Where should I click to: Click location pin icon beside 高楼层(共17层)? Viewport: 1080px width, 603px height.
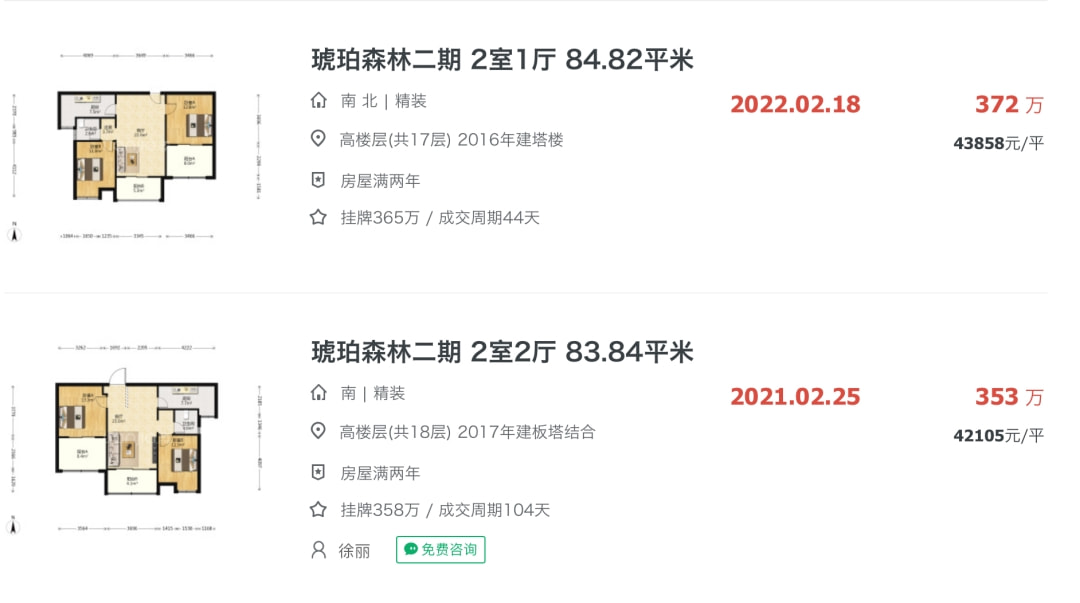318,139
